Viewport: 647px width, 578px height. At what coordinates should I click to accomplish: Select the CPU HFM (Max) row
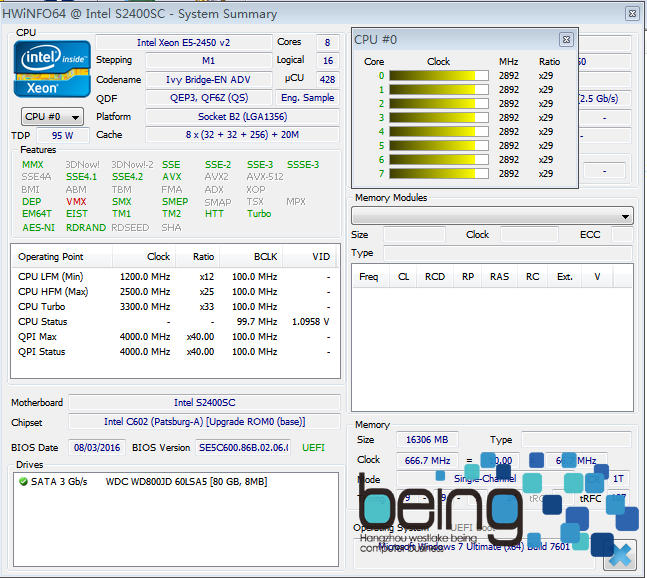click(x=175, y=292)
